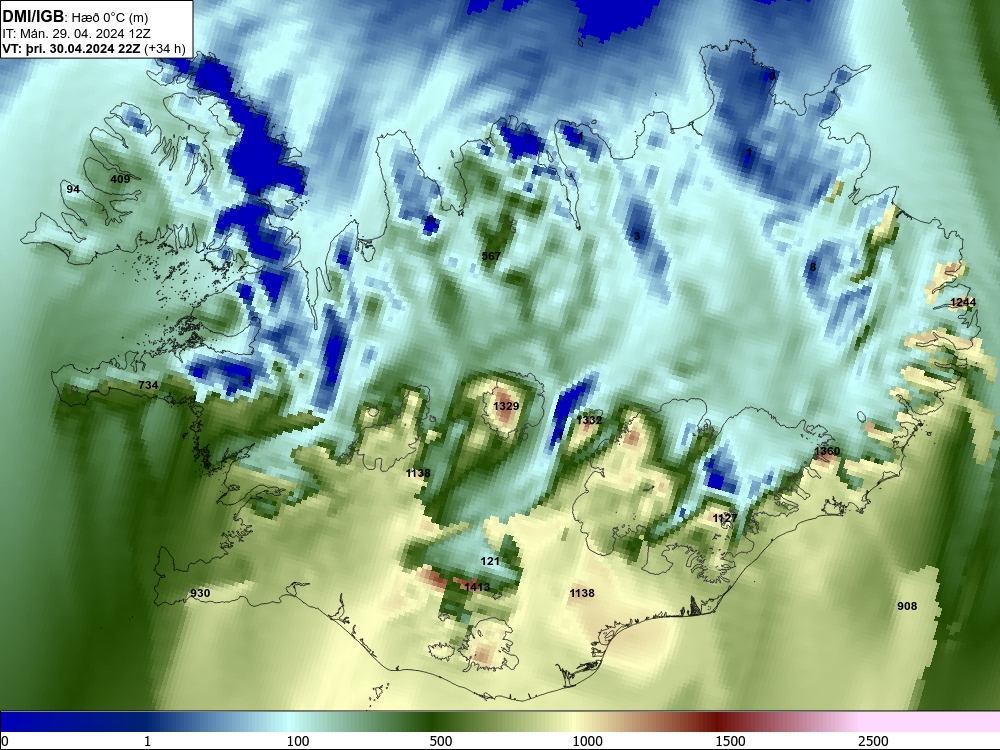The width and height of the screenshot is (1000, 750).
Task: Click the map value label "567"
Action: click(491, 256)
